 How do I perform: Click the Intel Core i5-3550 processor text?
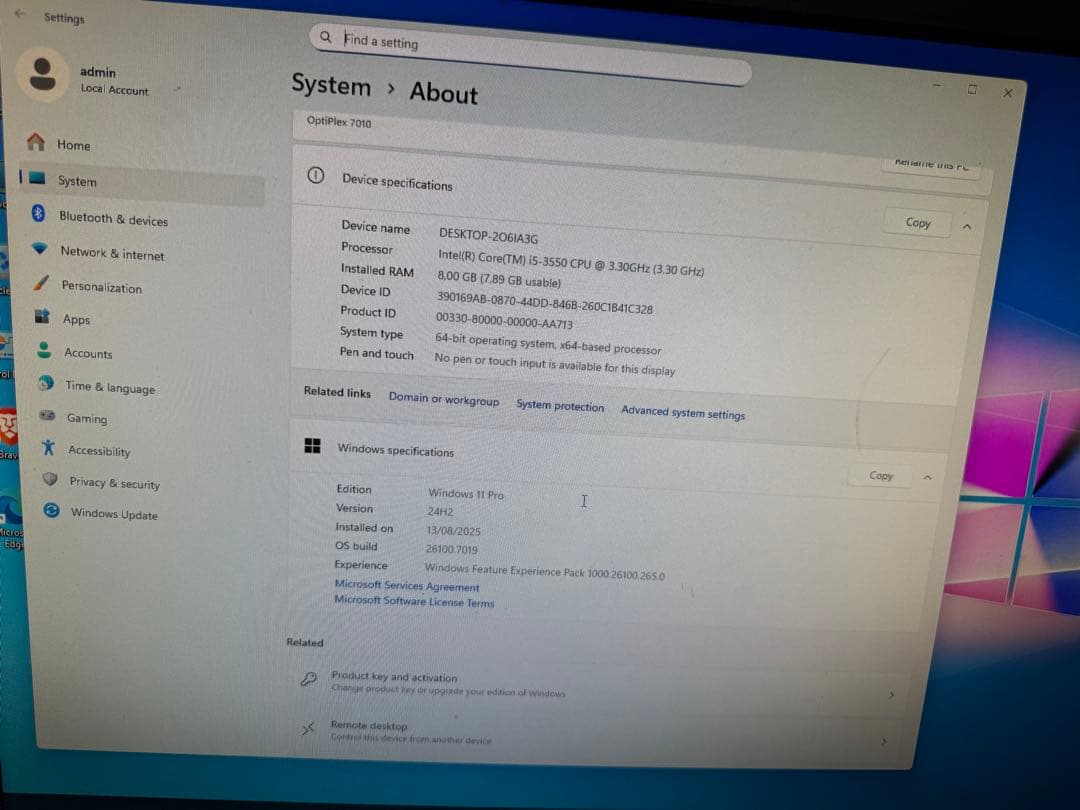570,263
